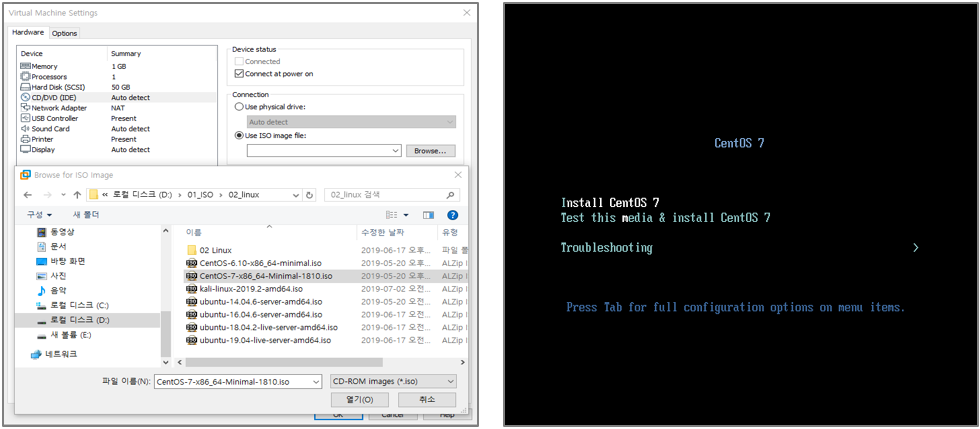Enable Connect at power on checkbox
980x429 pixels.
[239, 74]
